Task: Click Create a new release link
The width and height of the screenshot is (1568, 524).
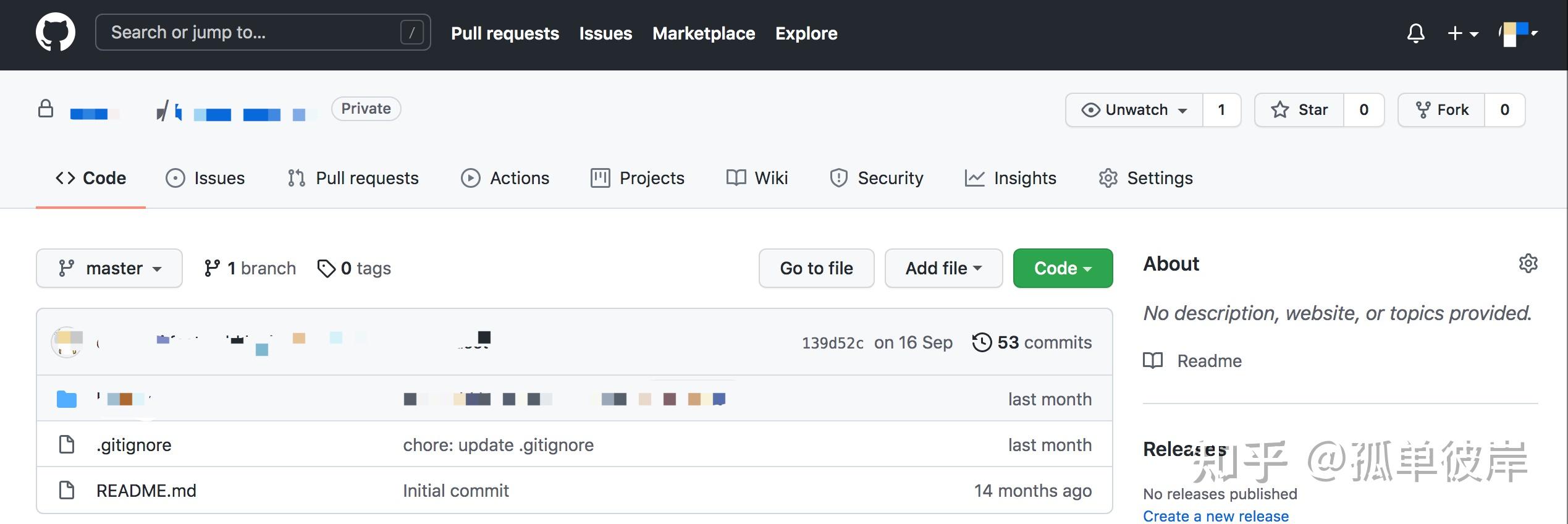Action: coord(1215,516)
